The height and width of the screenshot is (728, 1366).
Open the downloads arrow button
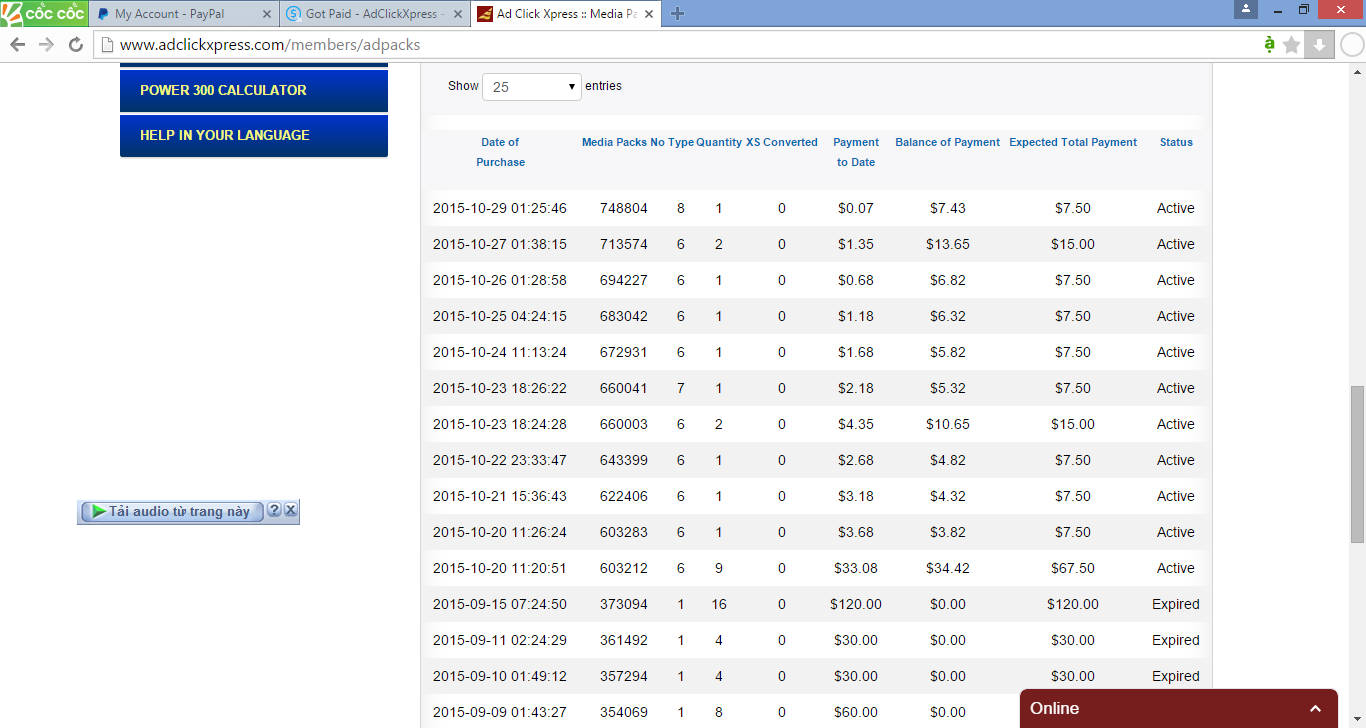(1319, 45)
